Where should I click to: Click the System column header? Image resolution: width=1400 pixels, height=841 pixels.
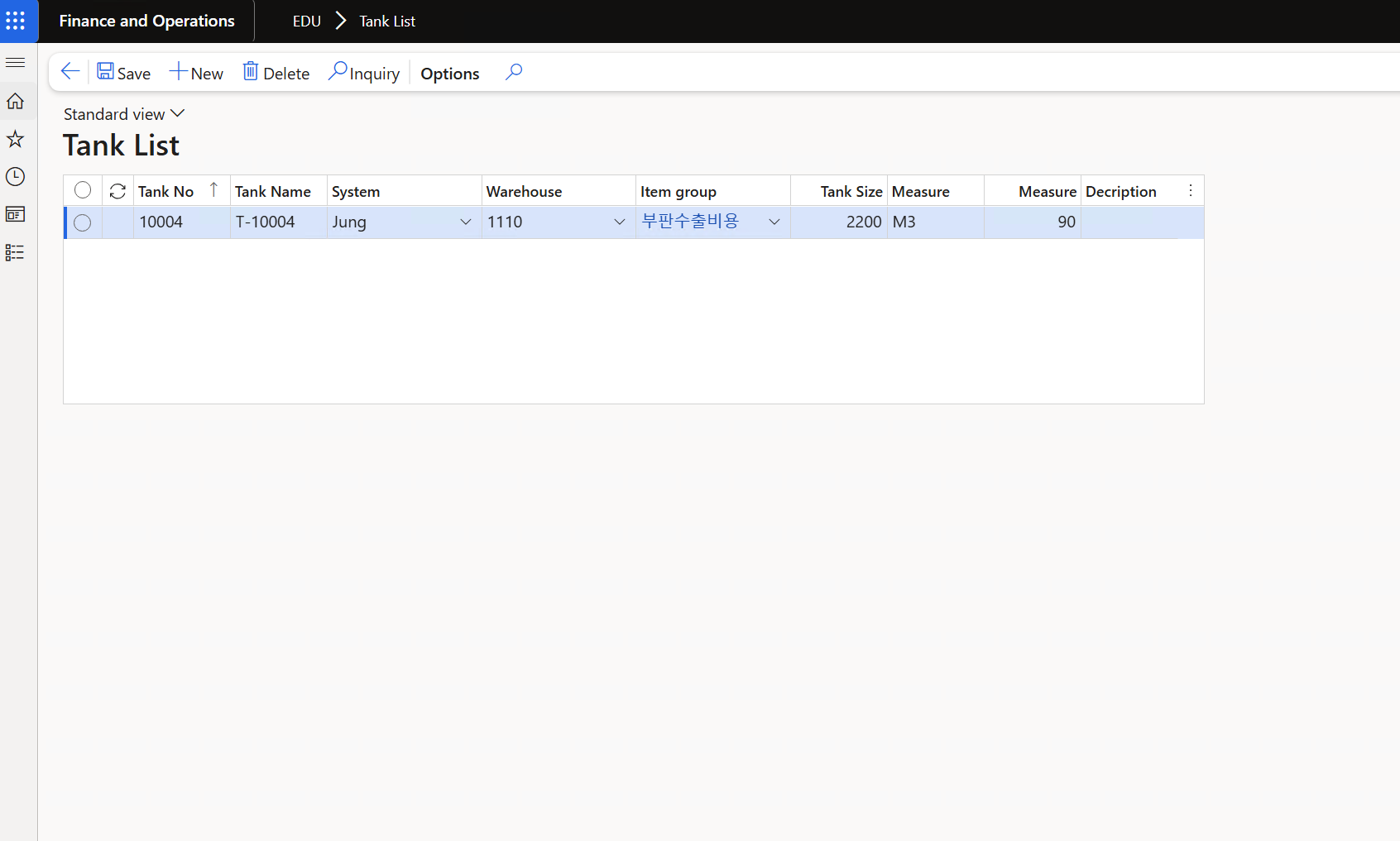point(356,191)
